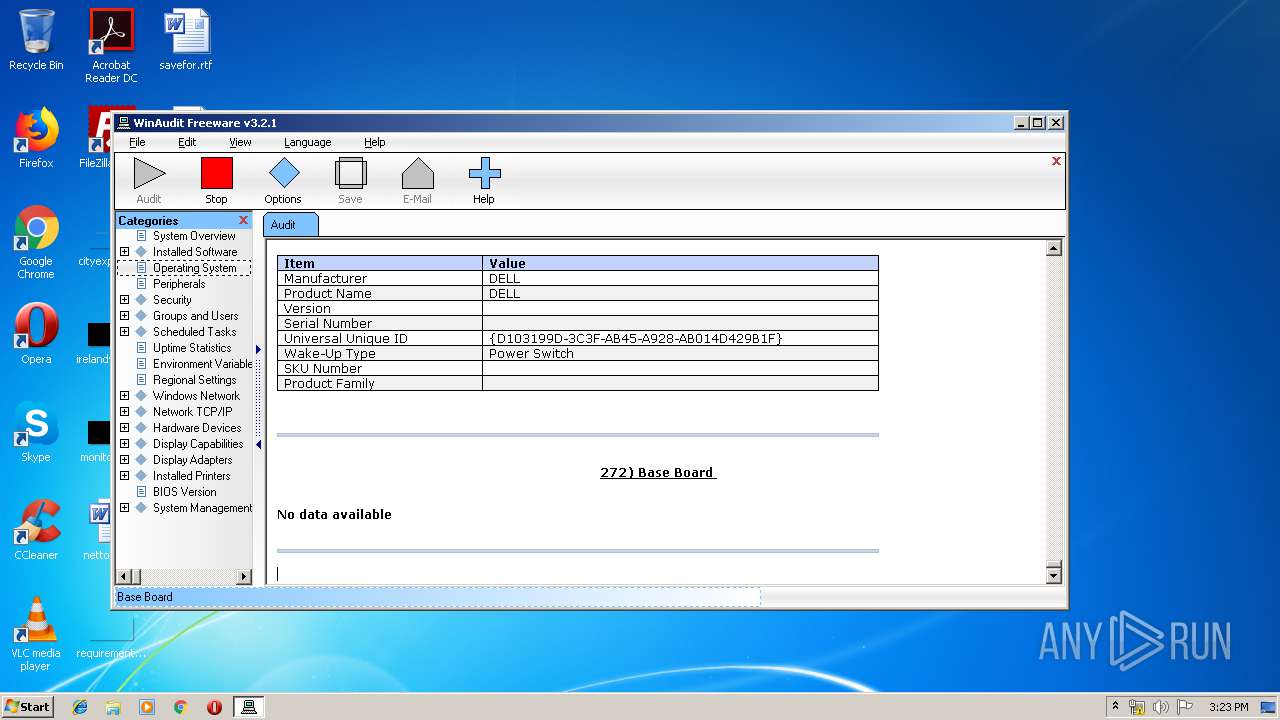This screenshot has width=1280, height=720.
Task: Click the Universal Unique ID value
Action: 636,339
